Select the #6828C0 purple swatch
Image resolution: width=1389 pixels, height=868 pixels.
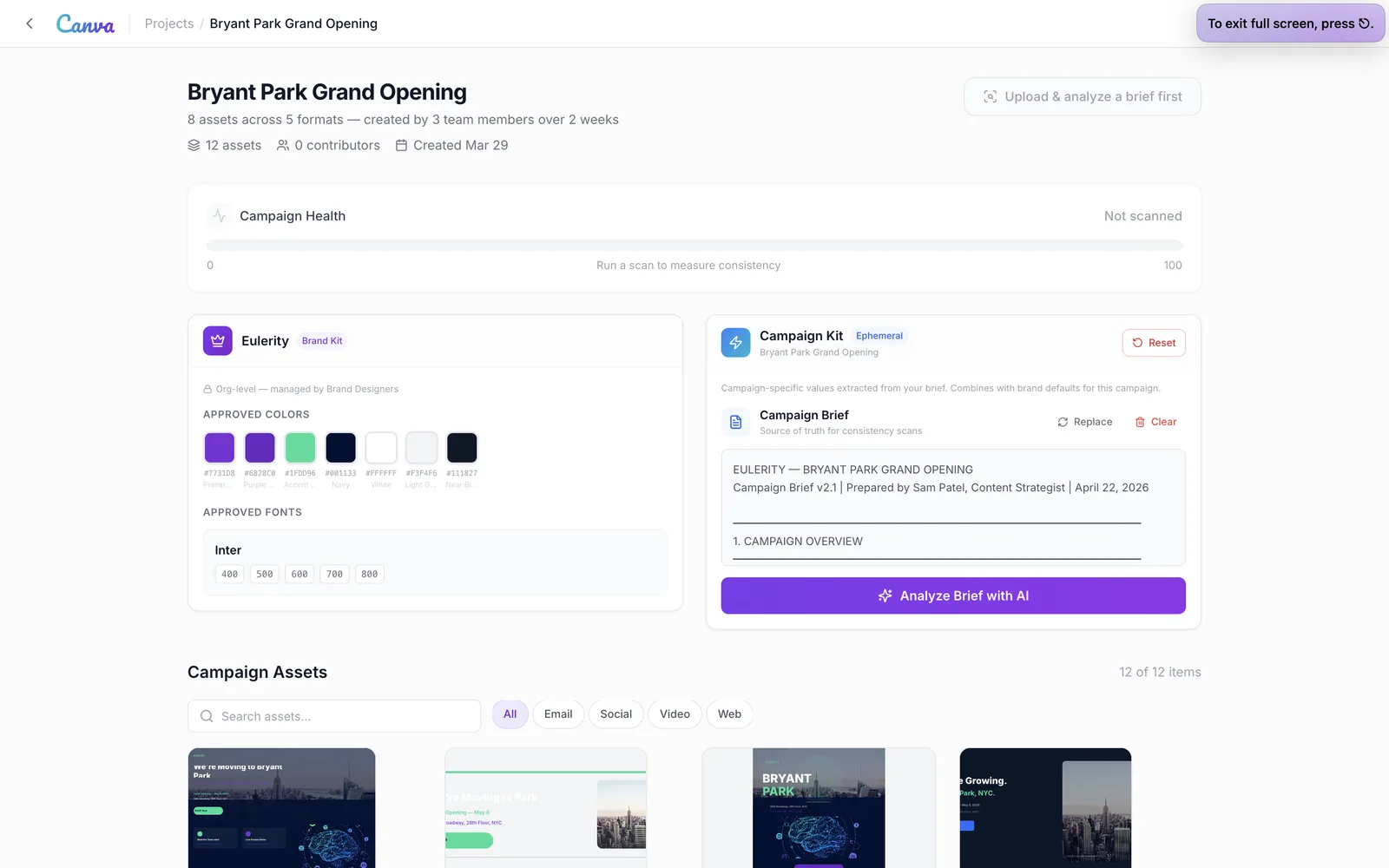click(x=260, y=448)
